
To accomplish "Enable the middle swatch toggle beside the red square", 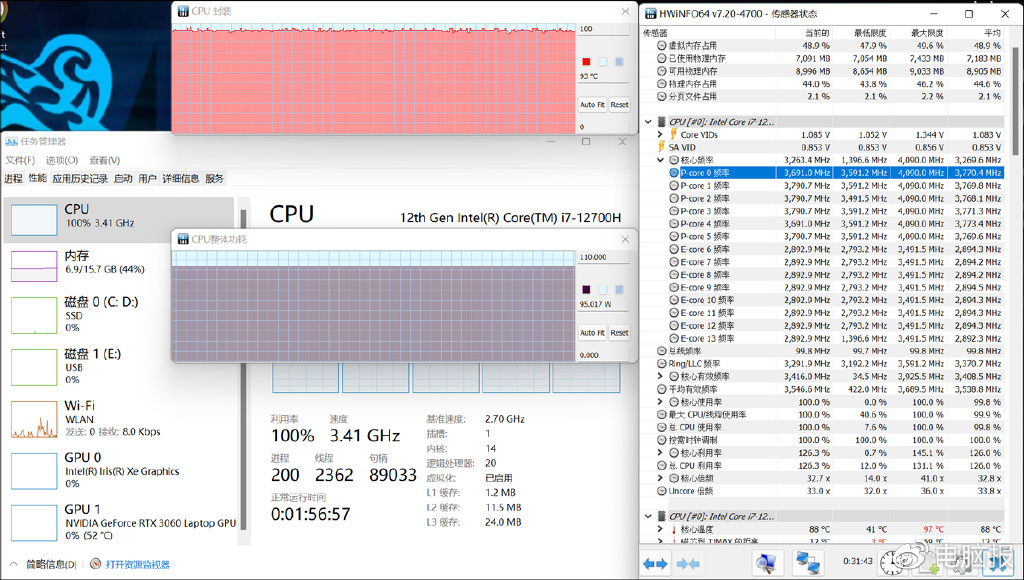I will tap(603, 61).
